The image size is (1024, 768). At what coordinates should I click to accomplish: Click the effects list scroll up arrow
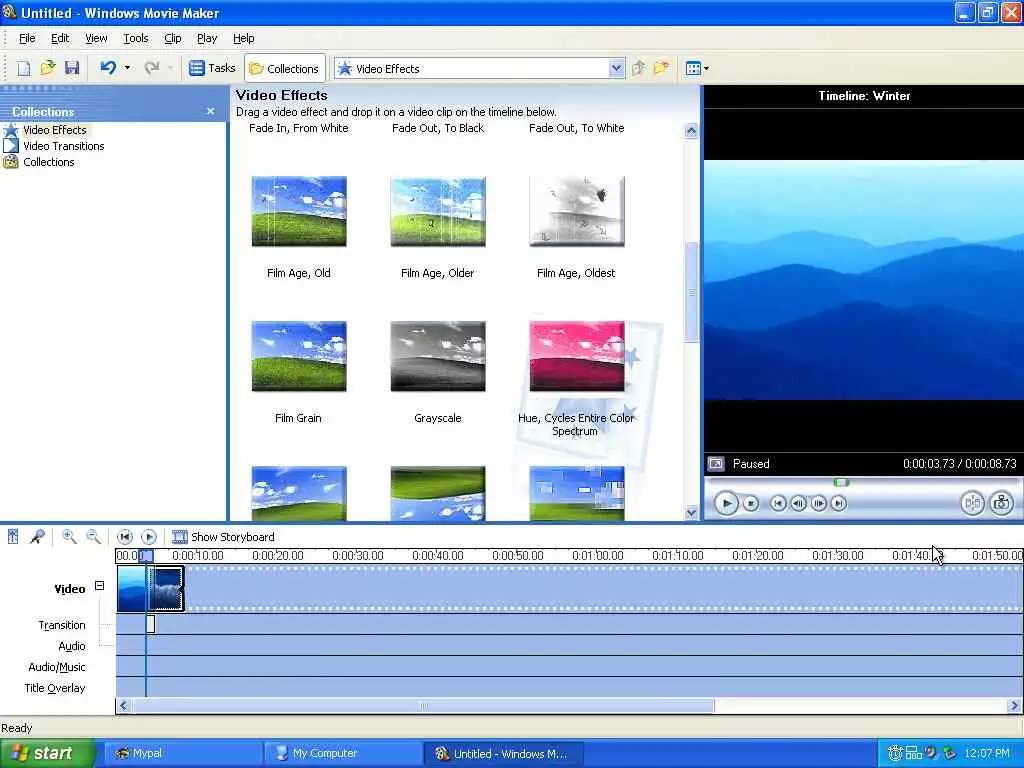[x=691, y=131]
